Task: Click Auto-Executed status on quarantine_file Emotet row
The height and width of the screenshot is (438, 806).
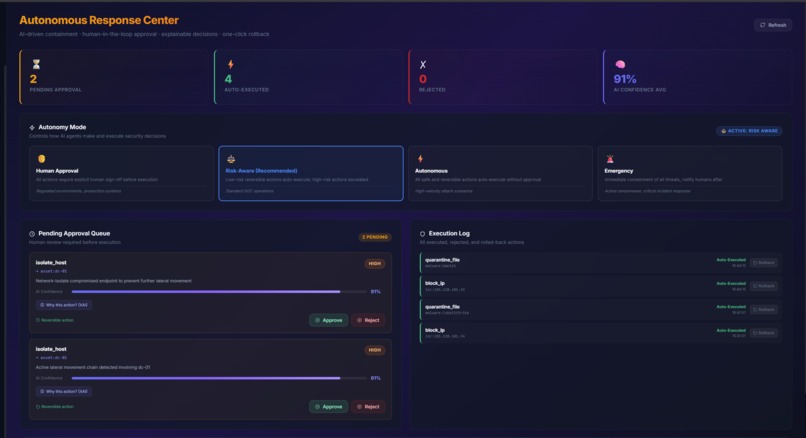Action: pos(731,260)
